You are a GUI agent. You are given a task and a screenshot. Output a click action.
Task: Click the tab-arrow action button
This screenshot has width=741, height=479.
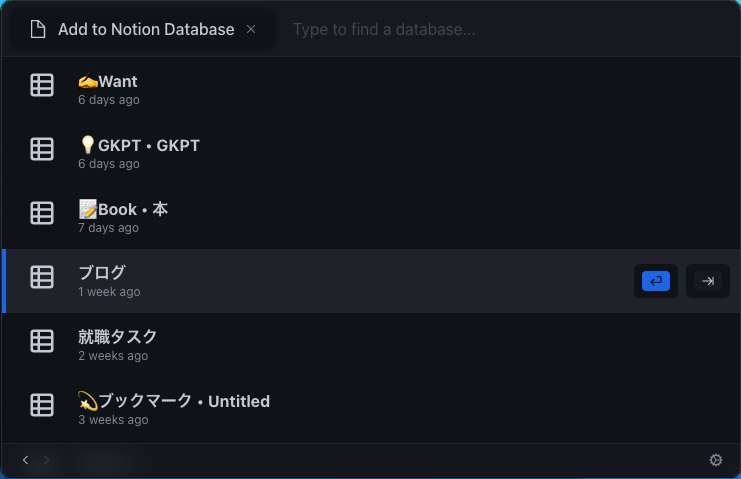coord(707,281)
